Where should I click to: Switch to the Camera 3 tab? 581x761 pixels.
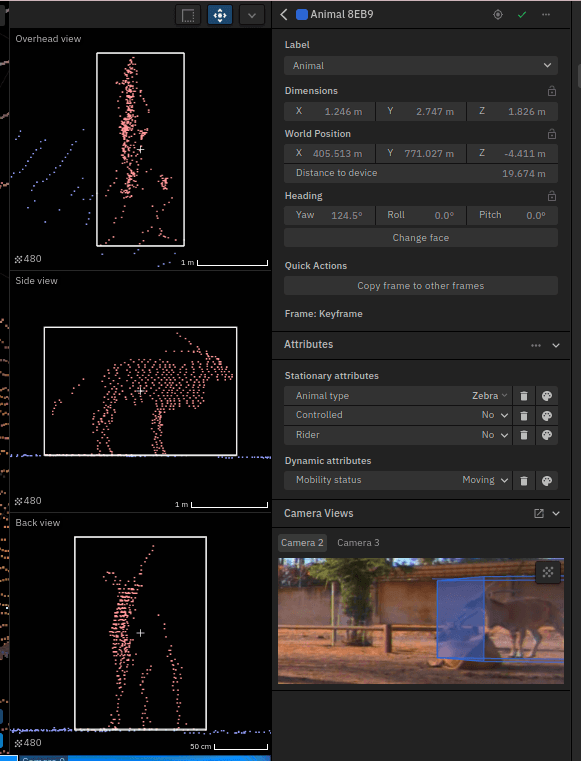point(358,543)
